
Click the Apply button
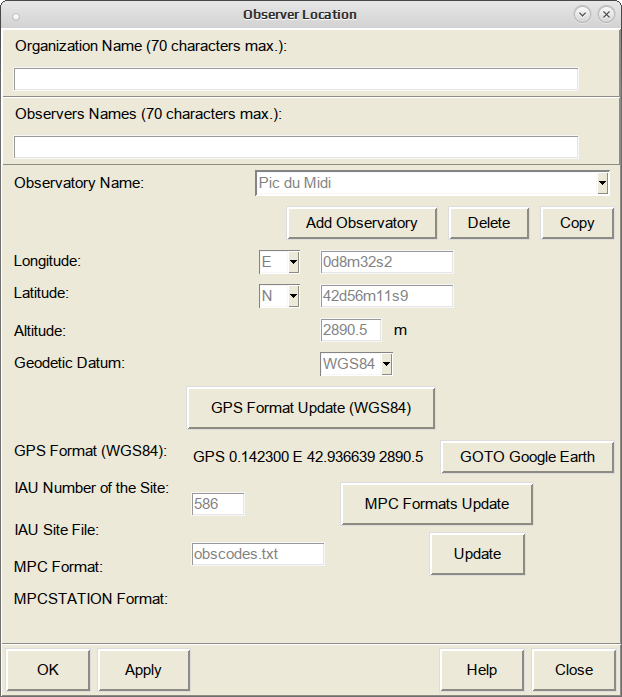tap(143, 670)
